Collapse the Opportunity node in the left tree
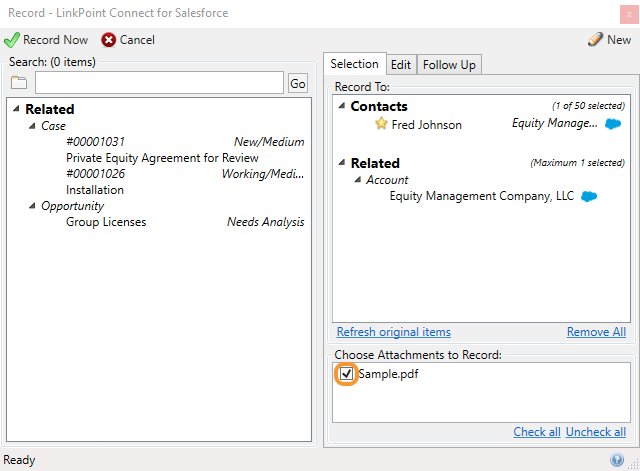The width and height of the screenshot is (640, 471). pyautogui.click(x=32, y=206)
